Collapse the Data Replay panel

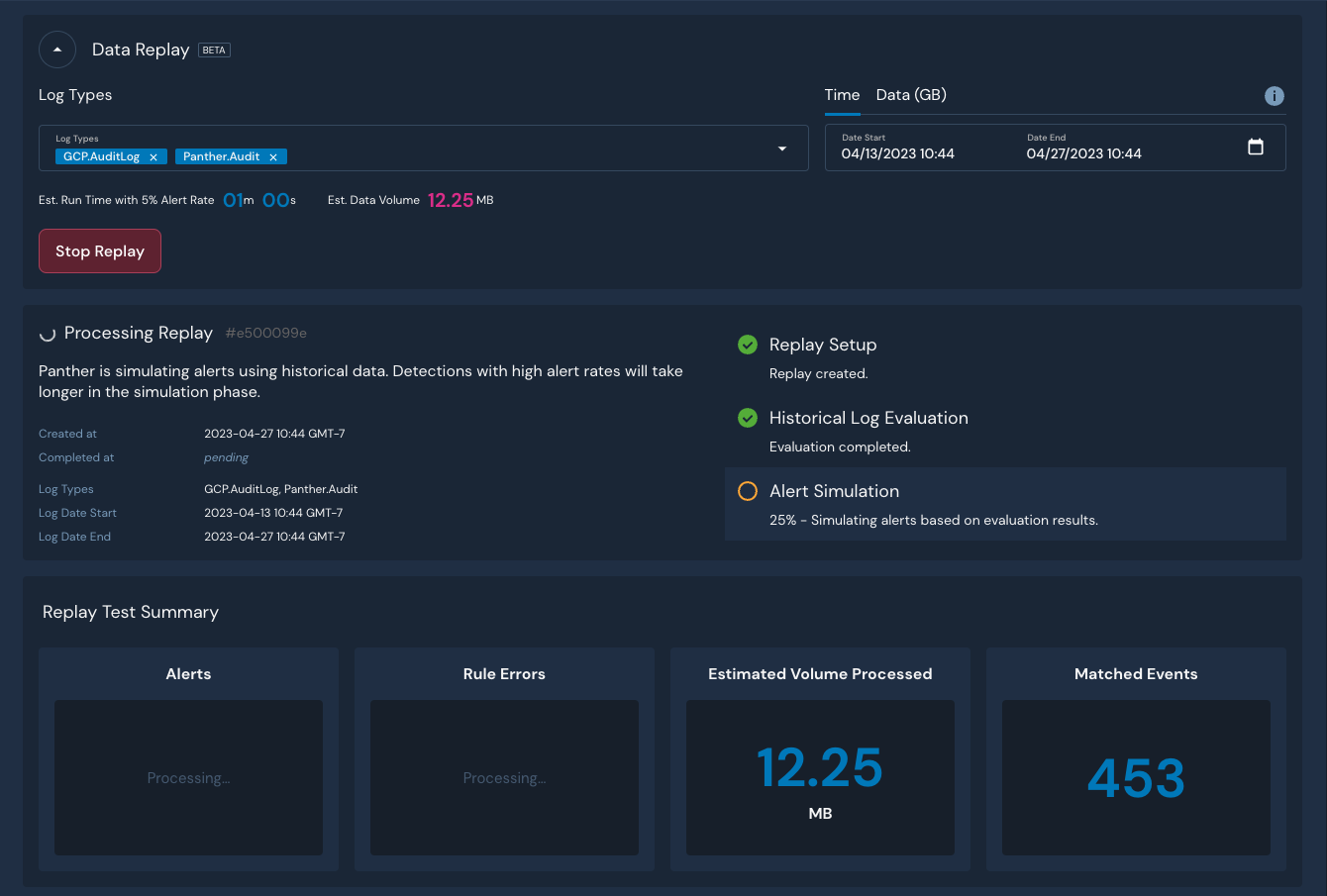tap(57, 50)
